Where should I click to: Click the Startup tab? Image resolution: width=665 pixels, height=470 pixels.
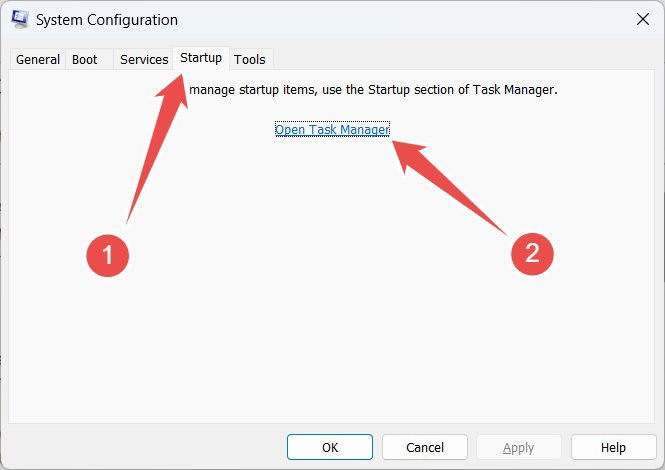(x=201, y=58)
